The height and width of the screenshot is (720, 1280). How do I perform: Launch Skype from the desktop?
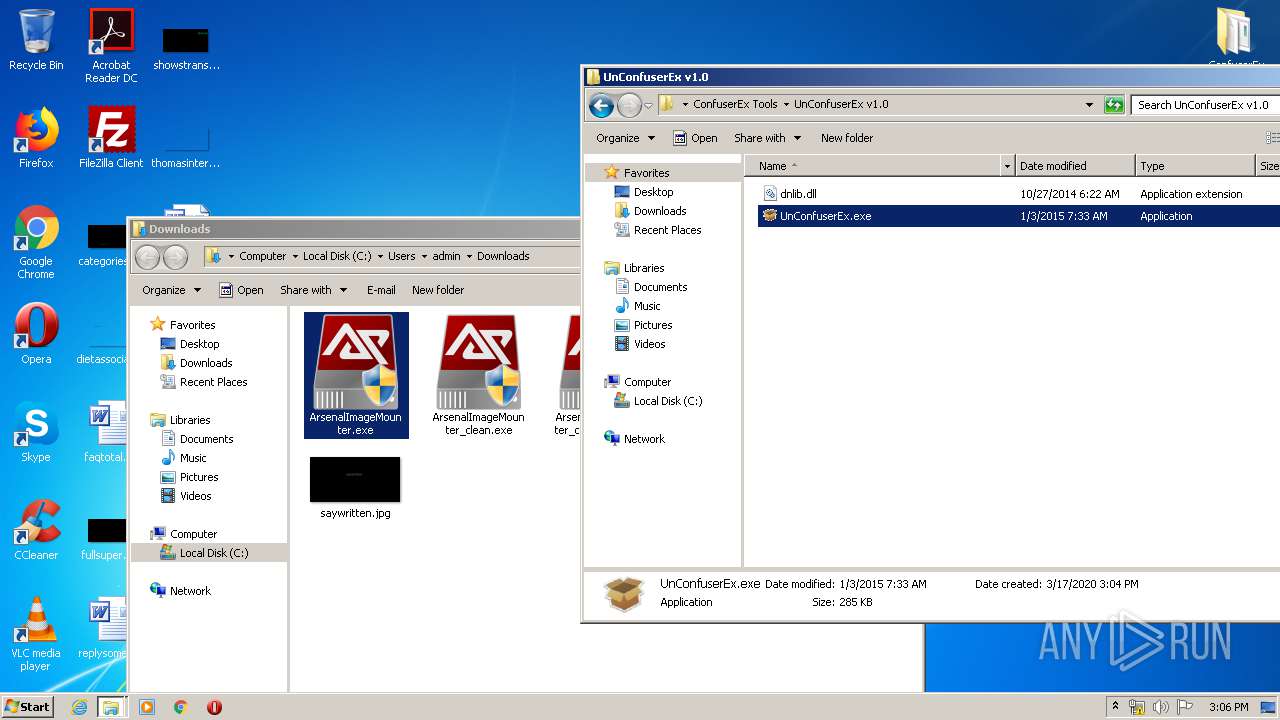click(36, 432)
